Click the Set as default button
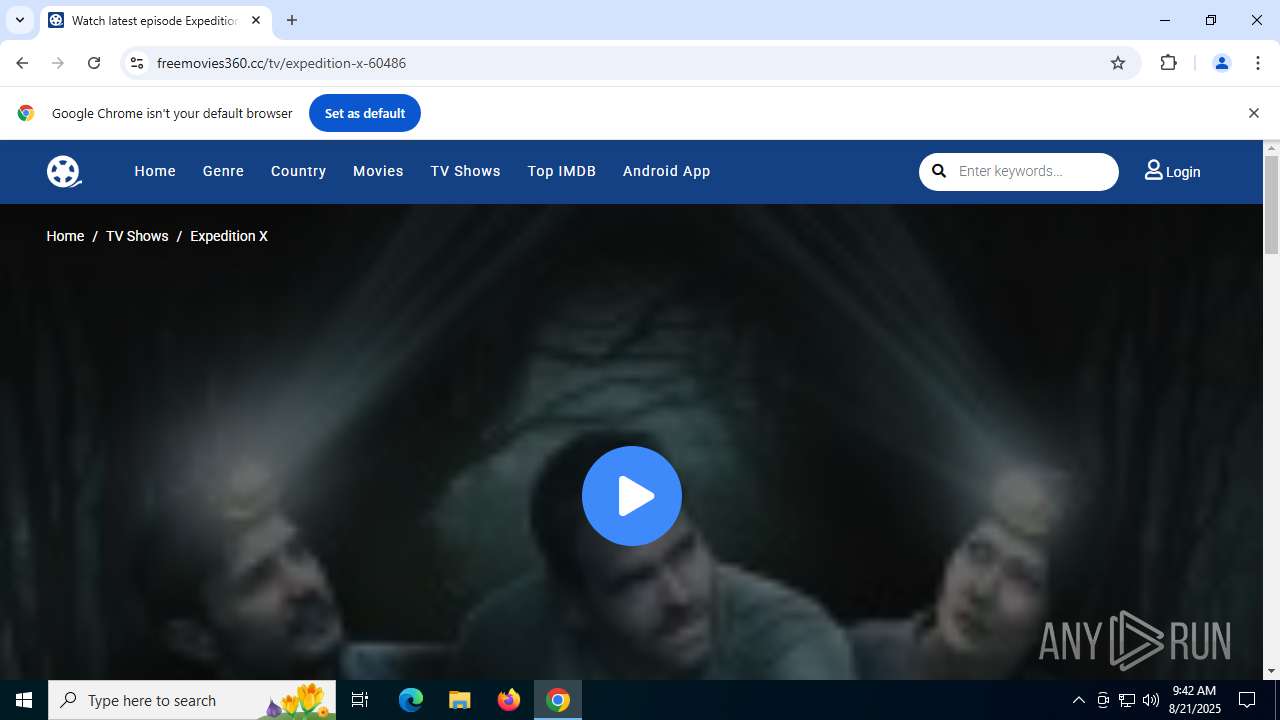Viewport: 1280px width, 720px height. point(365,113)
